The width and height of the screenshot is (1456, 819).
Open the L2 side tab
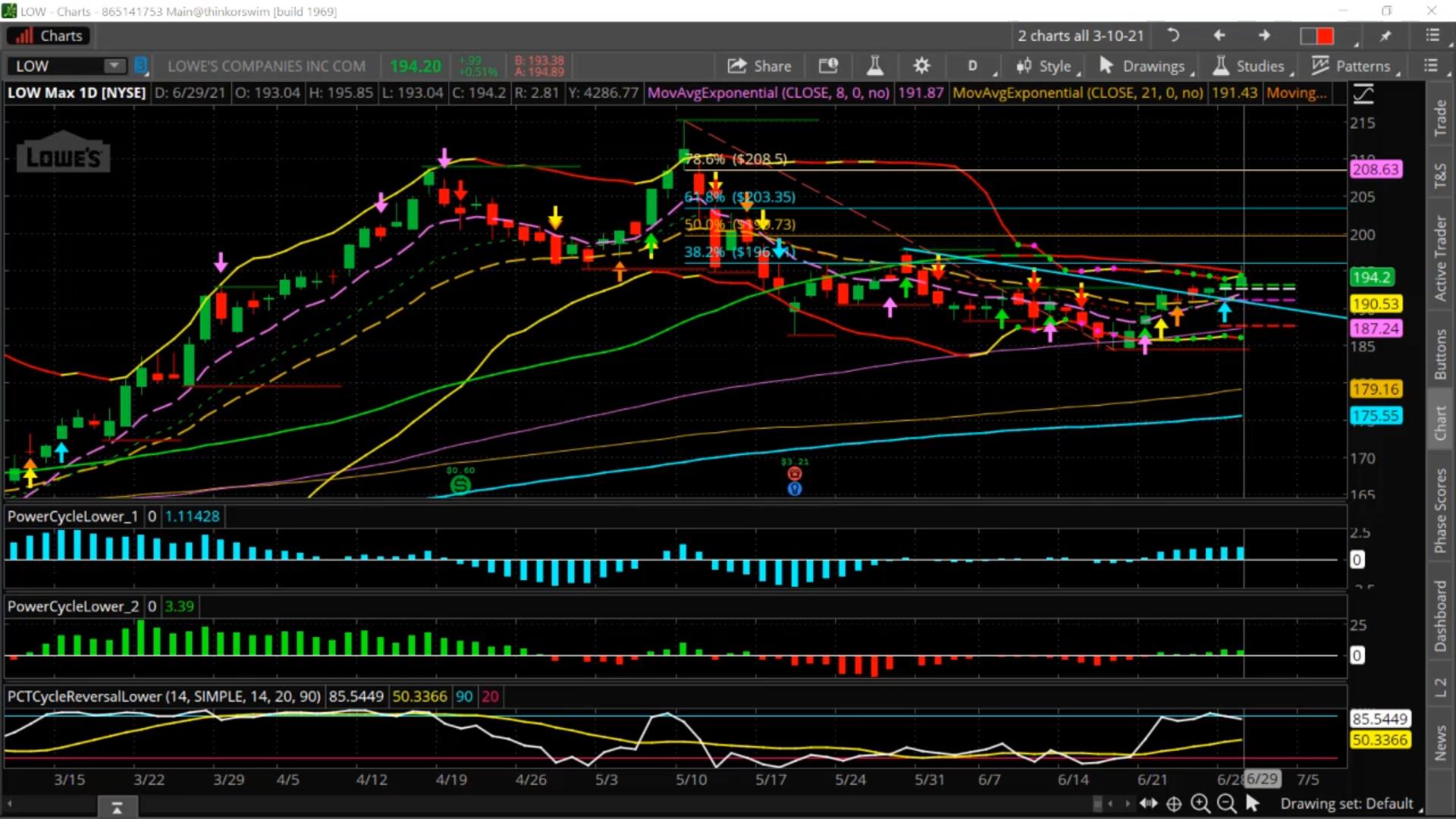(1439, 687)
